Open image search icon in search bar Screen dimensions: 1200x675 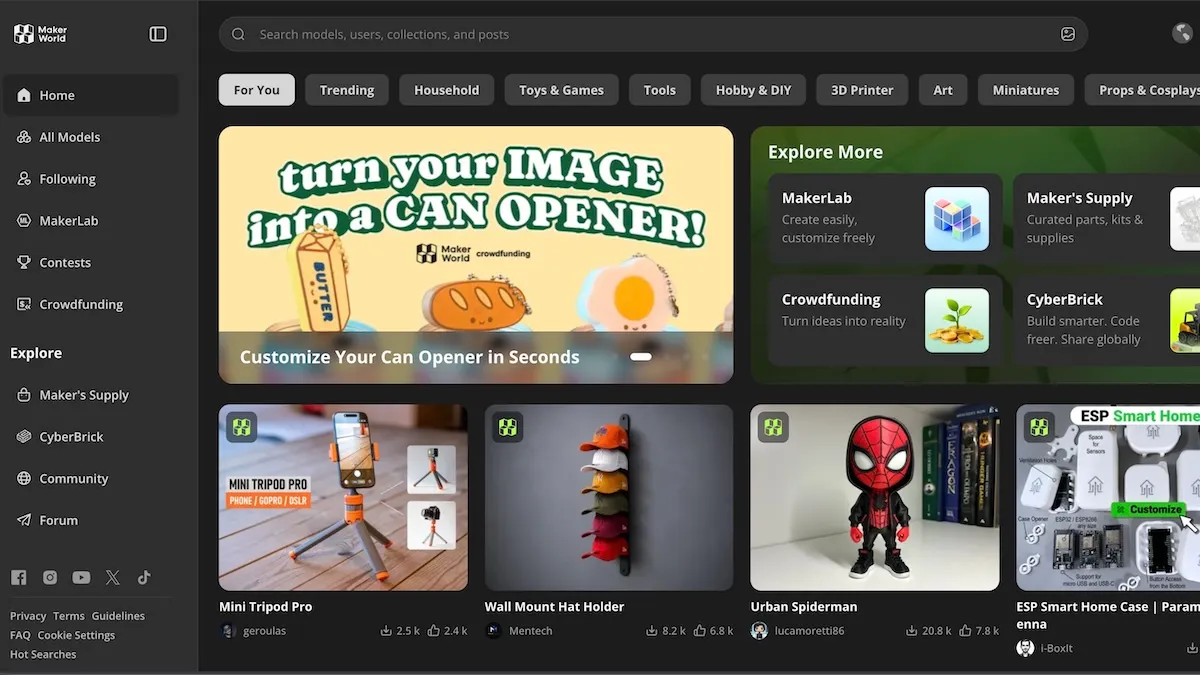tap(1068, 34)
